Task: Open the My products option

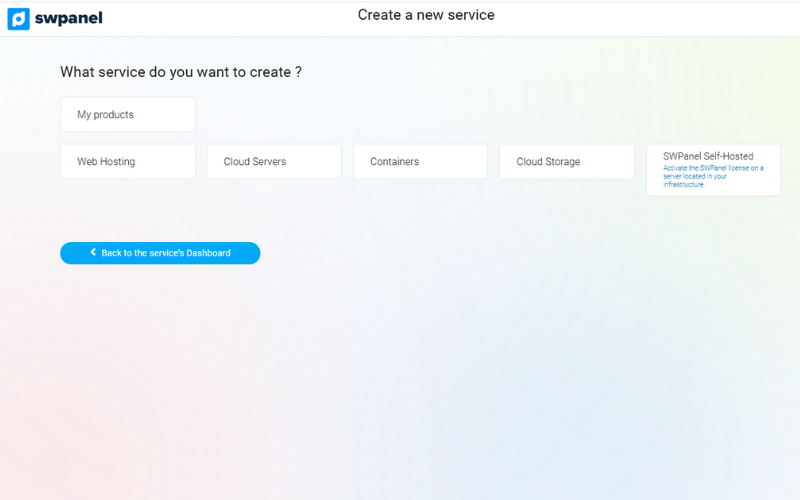Action: click(128, 114)
